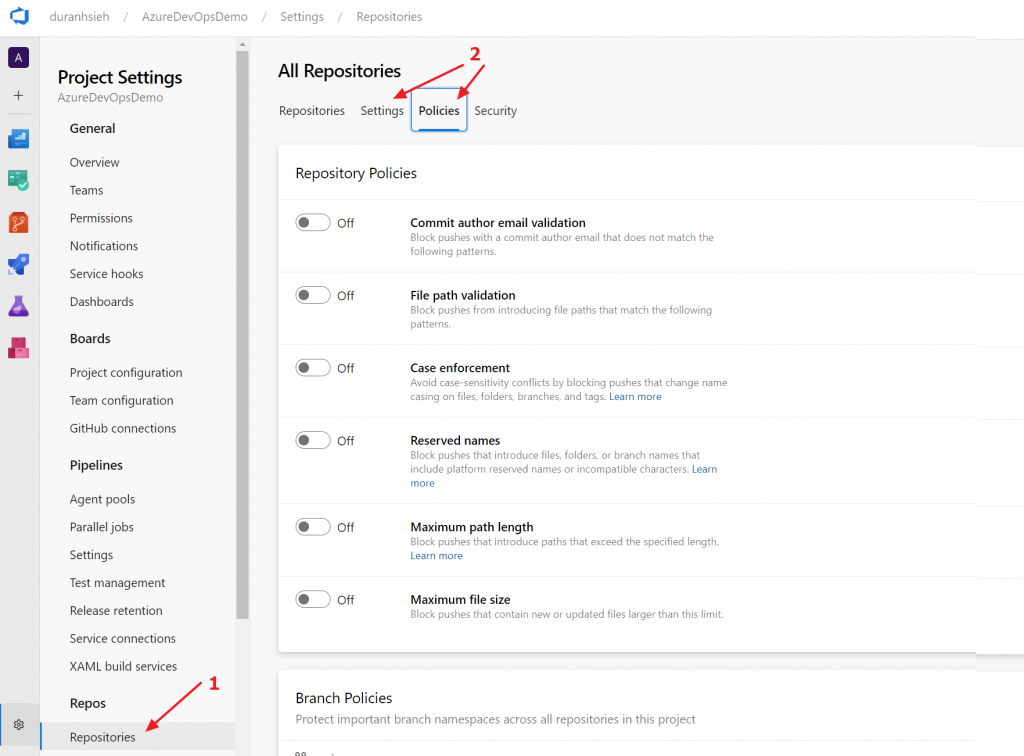Open Test management settings

[118, 583]
